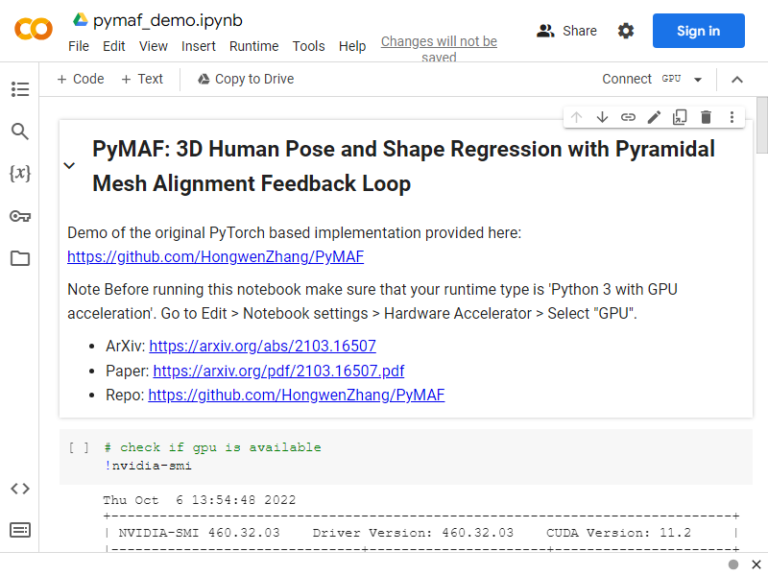This screenshot has width=768, height=576.
Task: Click the '# check if gpu is available' comment
Action: click(x=213, y=447)
